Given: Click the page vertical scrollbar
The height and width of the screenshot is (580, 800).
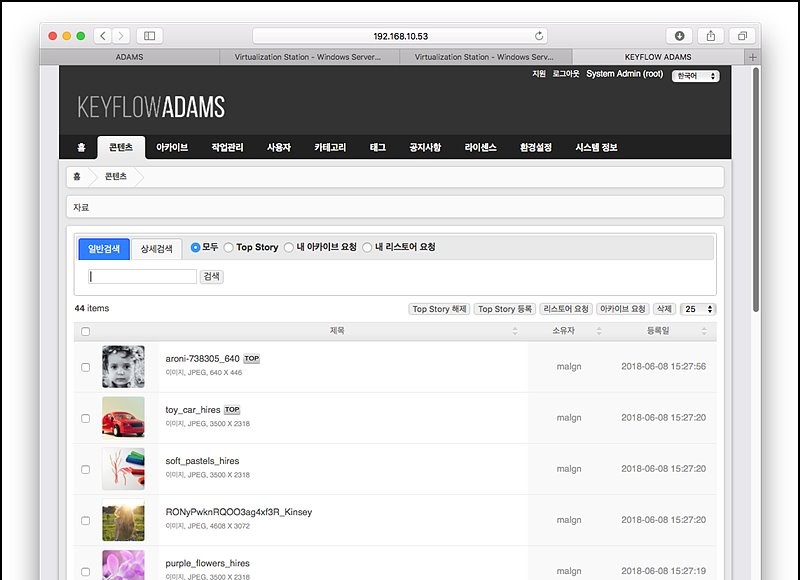Looking at the screenshot, I should (x=756, y=189).
